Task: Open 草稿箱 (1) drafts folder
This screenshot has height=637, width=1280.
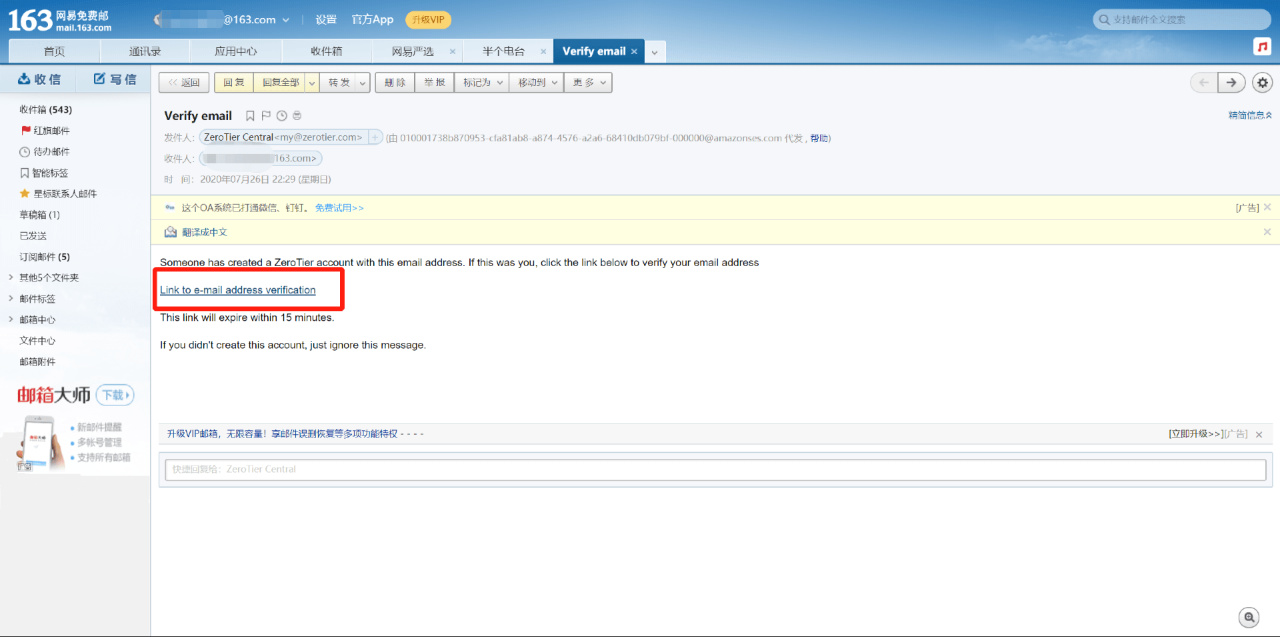Action: (40, 215)
